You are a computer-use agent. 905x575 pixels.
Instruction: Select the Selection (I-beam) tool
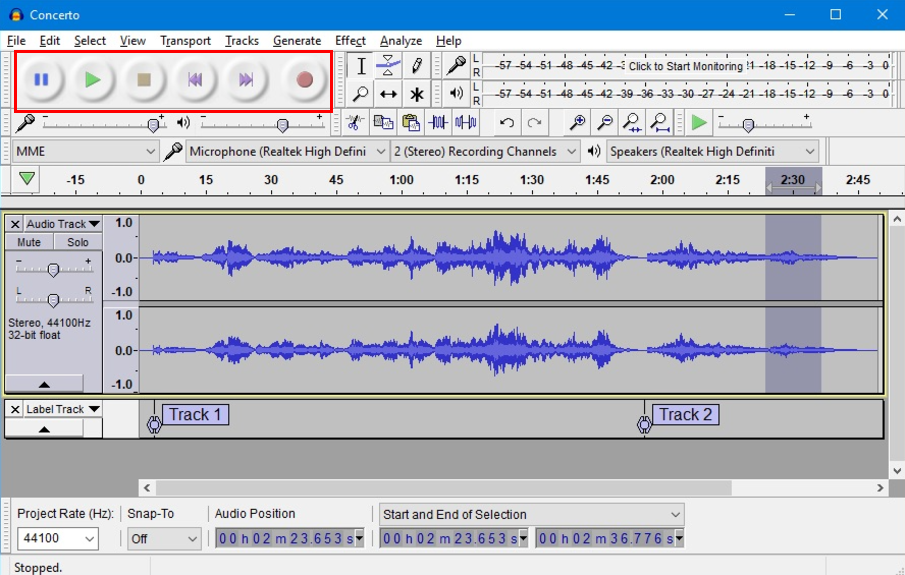pyautogui.click(x=361, y=66)
